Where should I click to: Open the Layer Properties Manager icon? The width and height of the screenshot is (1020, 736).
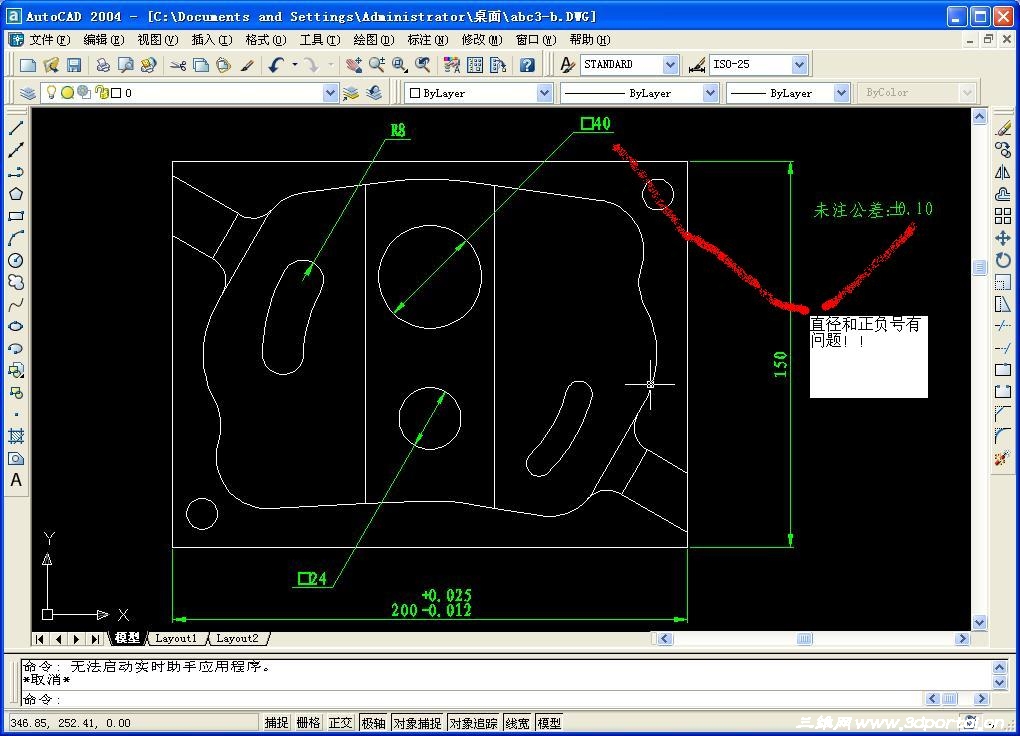[x=27, y=93]
